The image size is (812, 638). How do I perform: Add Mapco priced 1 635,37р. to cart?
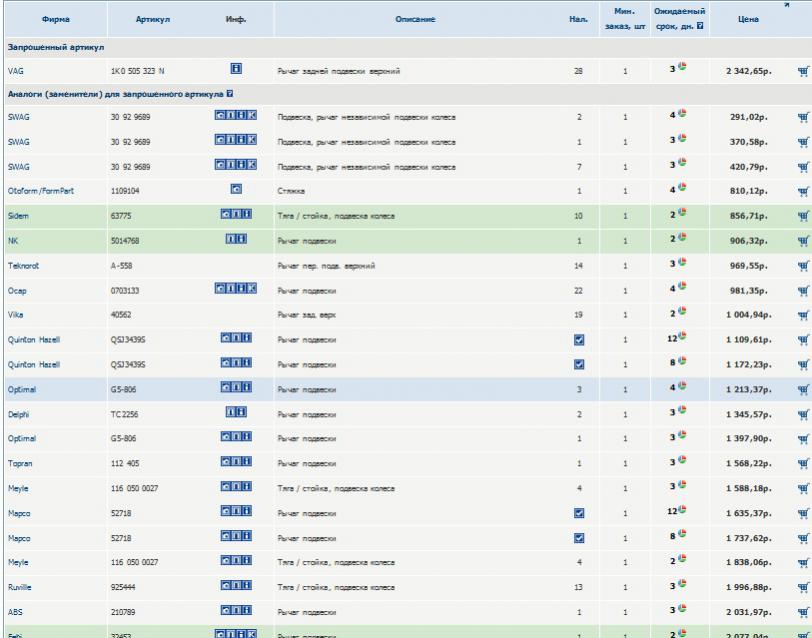(803, 514)
